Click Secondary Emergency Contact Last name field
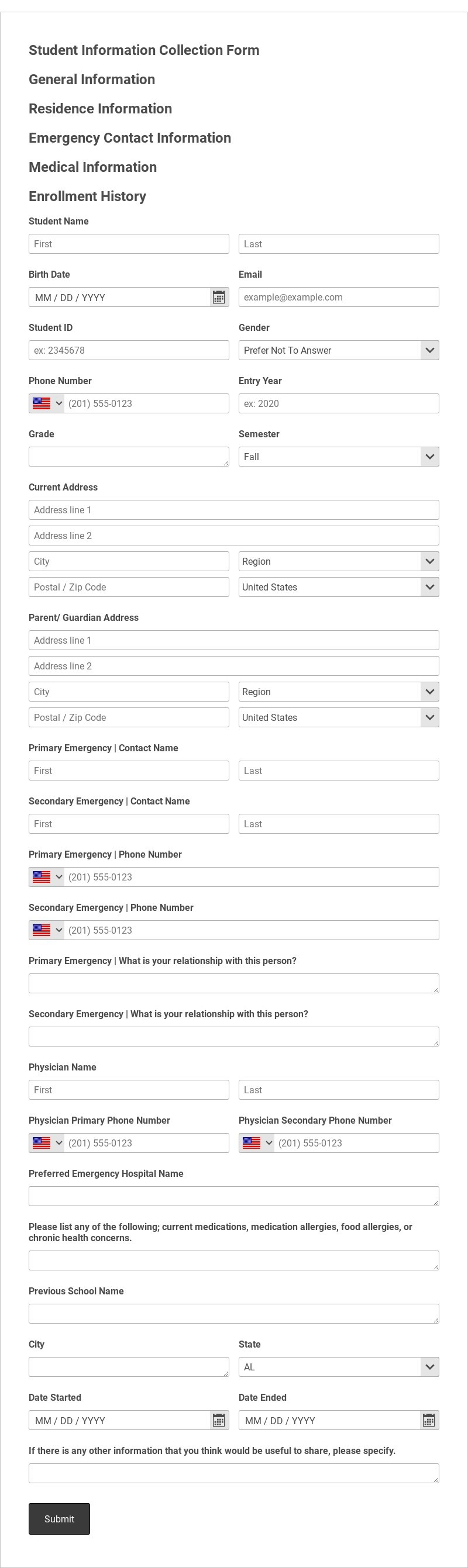 [x=339, y=824]
